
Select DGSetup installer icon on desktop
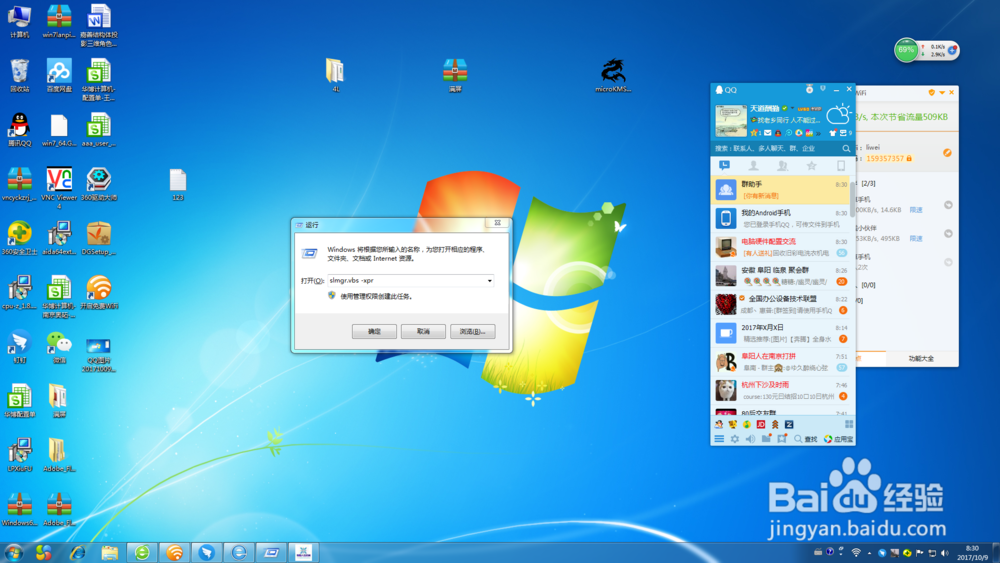(99, 238)
